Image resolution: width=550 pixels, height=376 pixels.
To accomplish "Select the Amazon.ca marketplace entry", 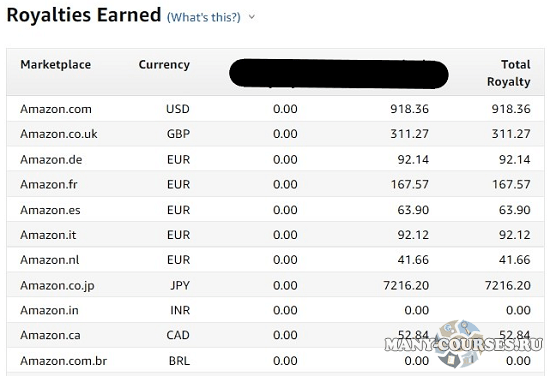I will coord(50,335).
